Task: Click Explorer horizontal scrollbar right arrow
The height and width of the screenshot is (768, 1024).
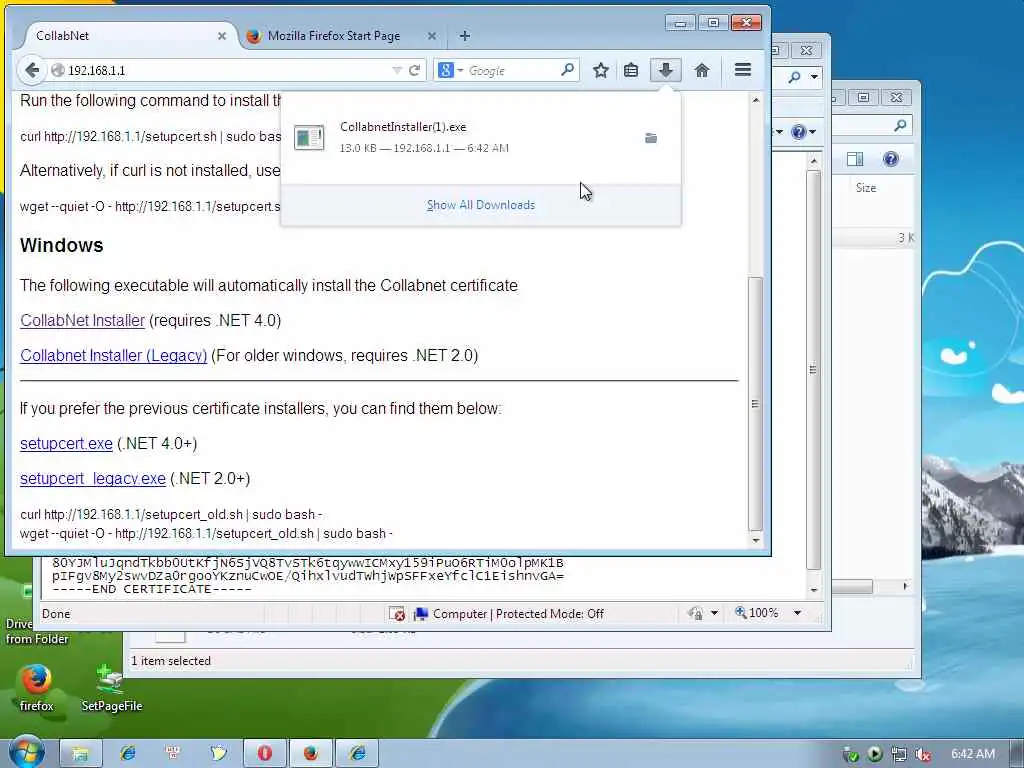Action: (905, 586)
